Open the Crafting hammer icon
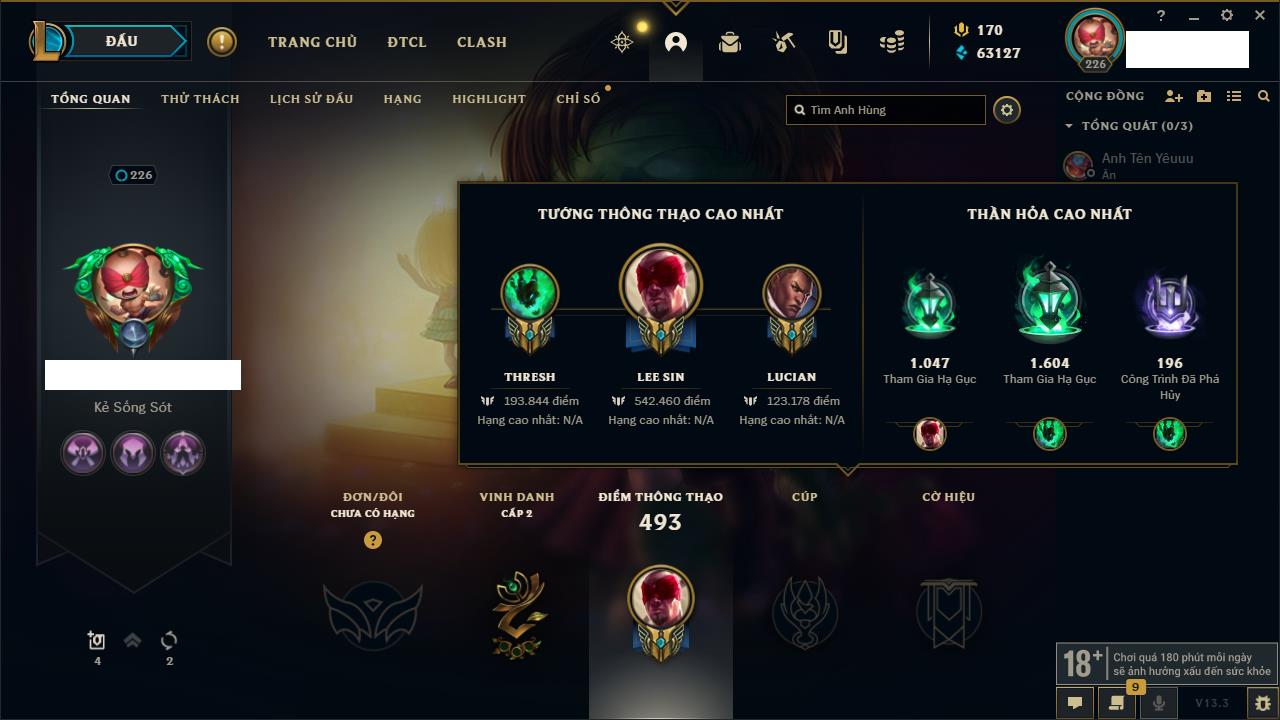The height and width of the screenshot is (720, 1280). pyautogui.click(x=784, y=42)
